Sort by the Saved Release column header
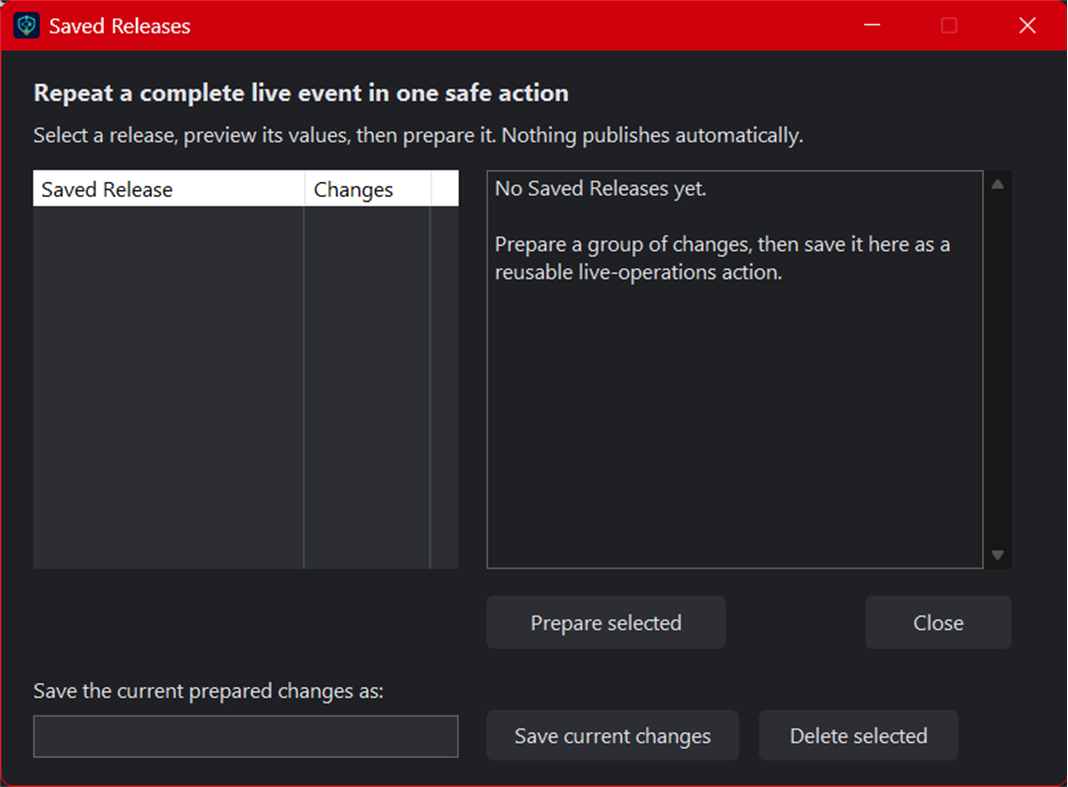Screen dimensions: 1068x787 point(168,189)
